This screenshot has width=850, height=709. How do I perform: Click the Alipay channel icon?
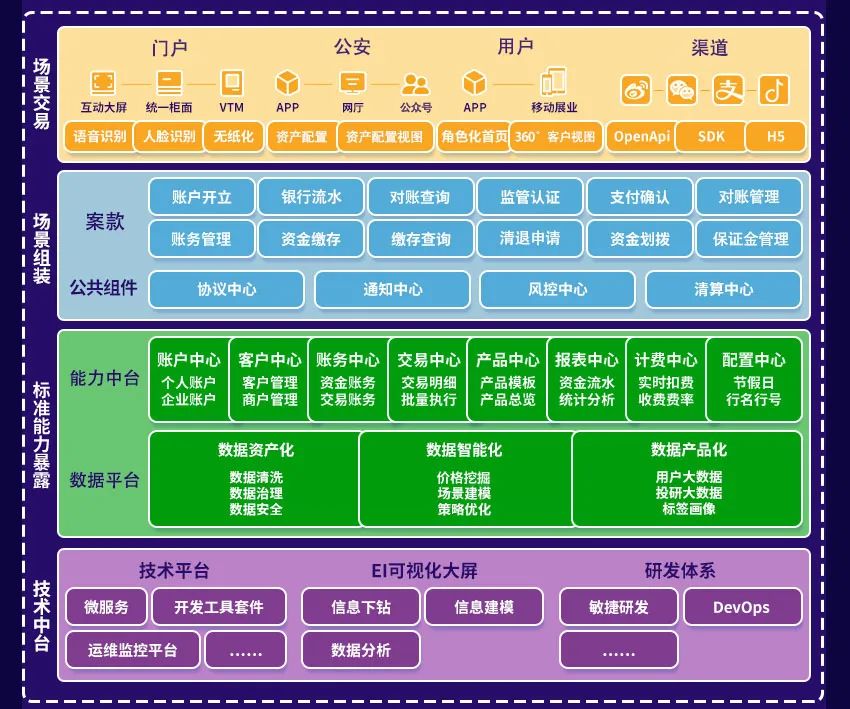(728, 91)
